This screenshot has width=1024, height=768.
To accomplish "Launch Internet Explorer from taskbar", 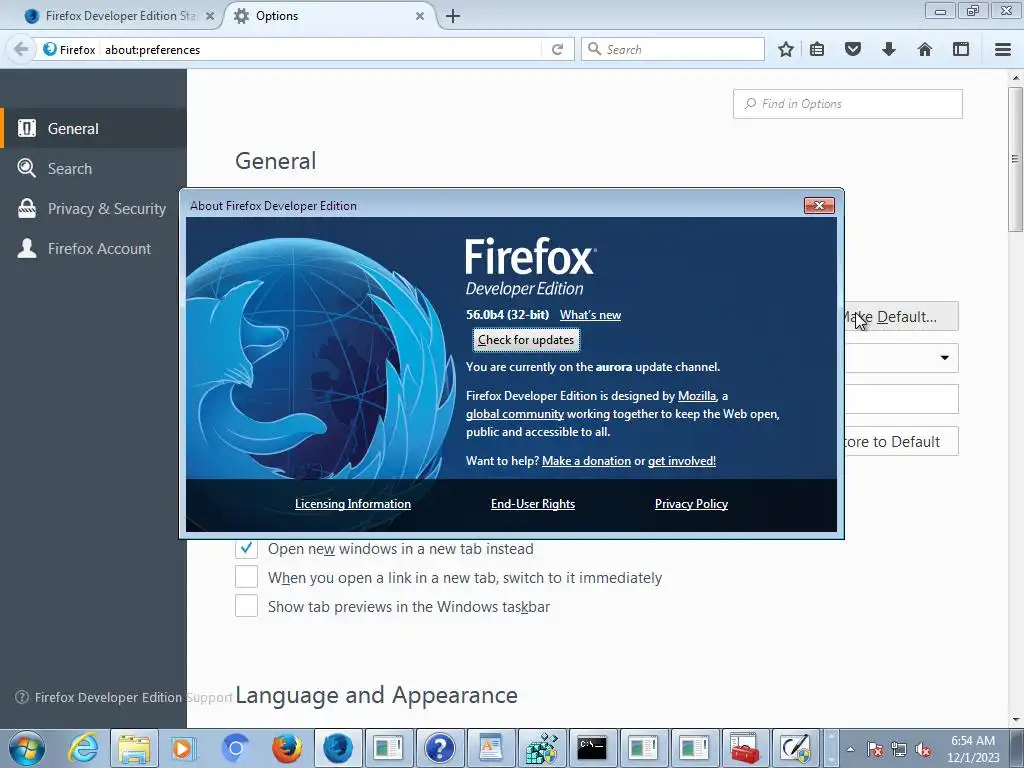I will [x=84, y=748].
